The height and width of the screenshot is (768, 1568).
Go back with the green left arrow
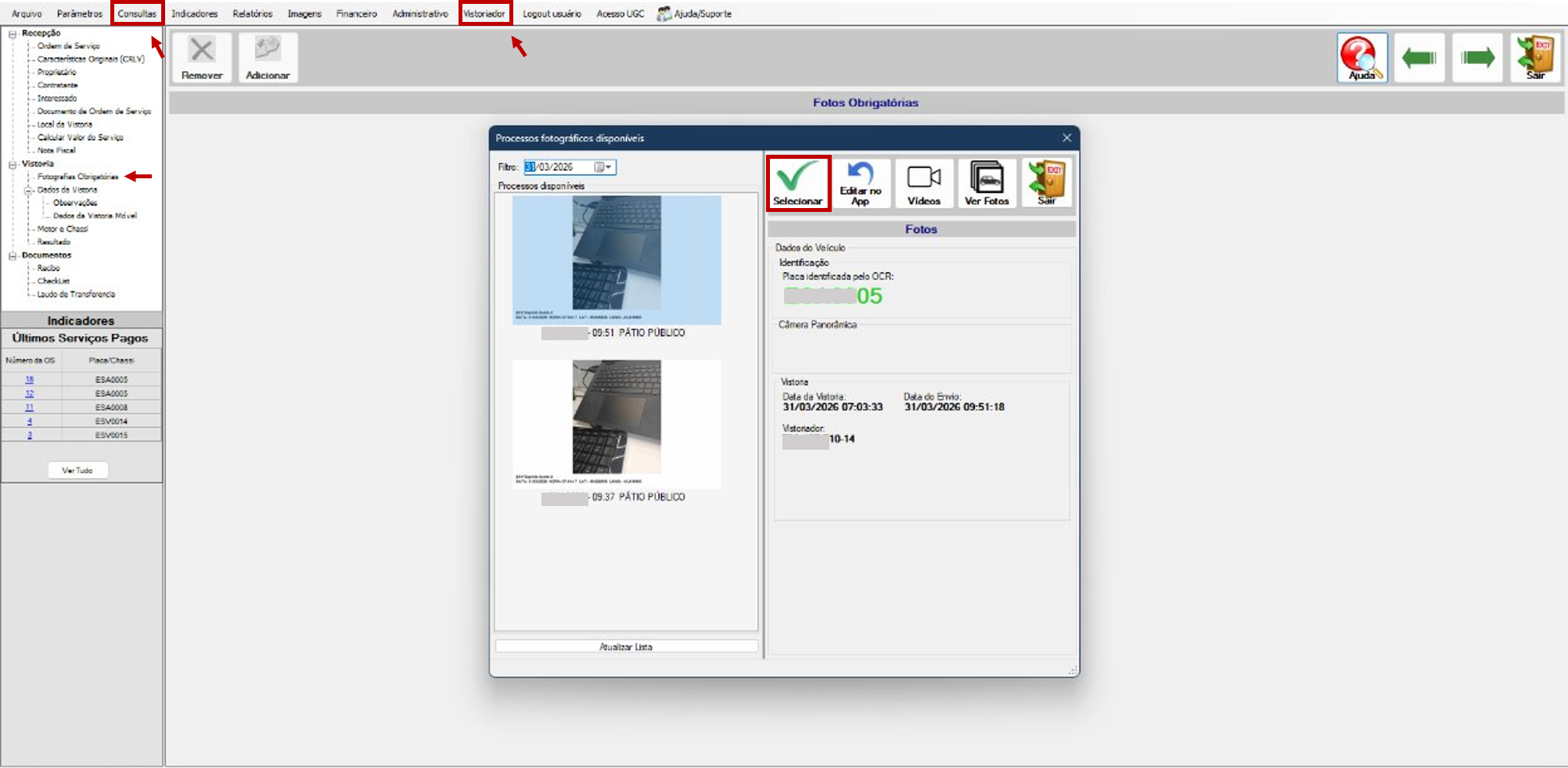click(1419, 58)
